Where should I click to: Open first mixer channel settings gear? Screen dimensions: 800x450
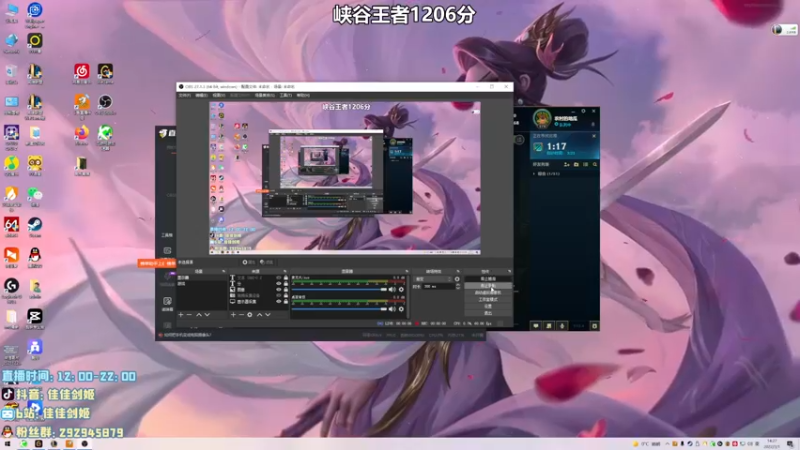(402, 289)
